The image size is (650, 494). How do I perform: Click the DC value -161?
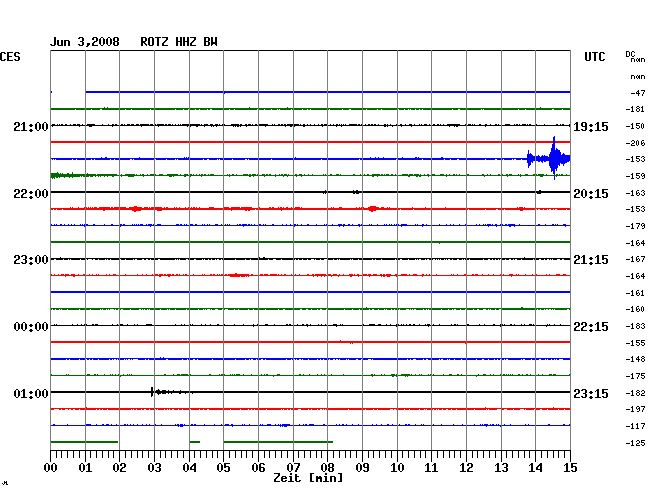(x=635, y=293)
